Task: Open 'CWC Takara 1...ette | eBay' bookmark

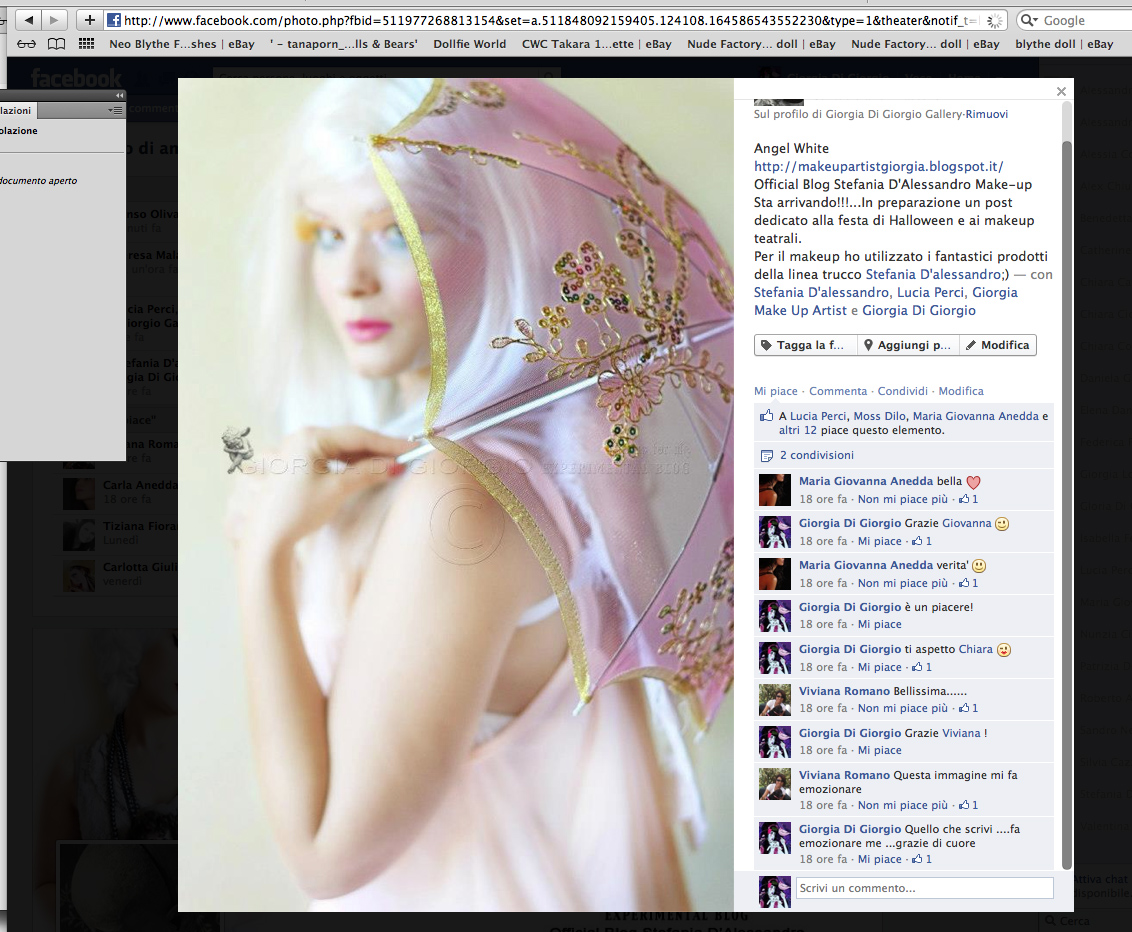Action: click(x=596, y=44)
